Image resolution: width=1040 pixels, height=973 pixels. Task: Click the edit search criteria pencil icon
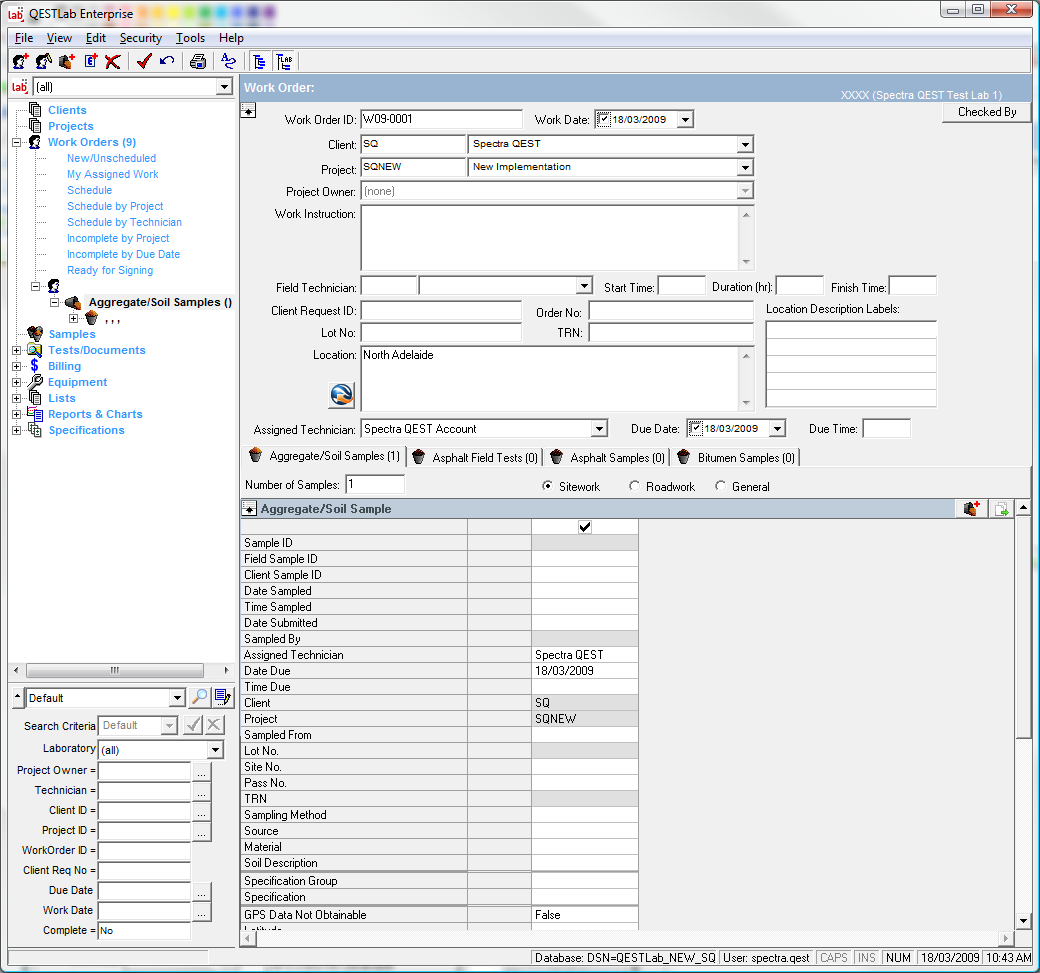click(x=222, y=698)
